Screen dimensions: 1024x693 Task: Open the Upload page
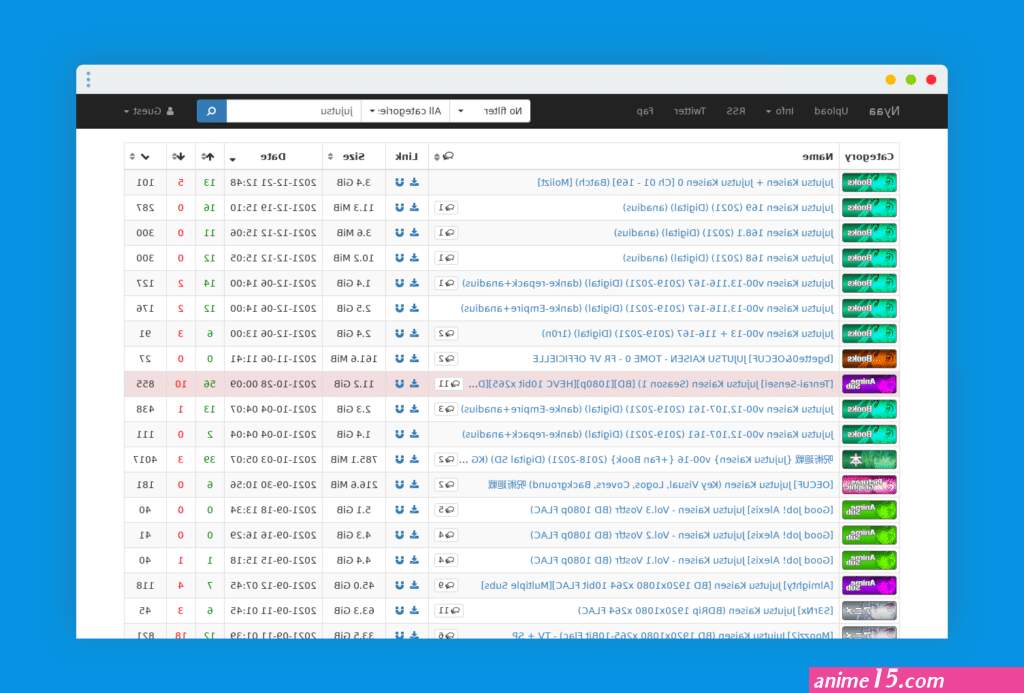pos(831,111)
